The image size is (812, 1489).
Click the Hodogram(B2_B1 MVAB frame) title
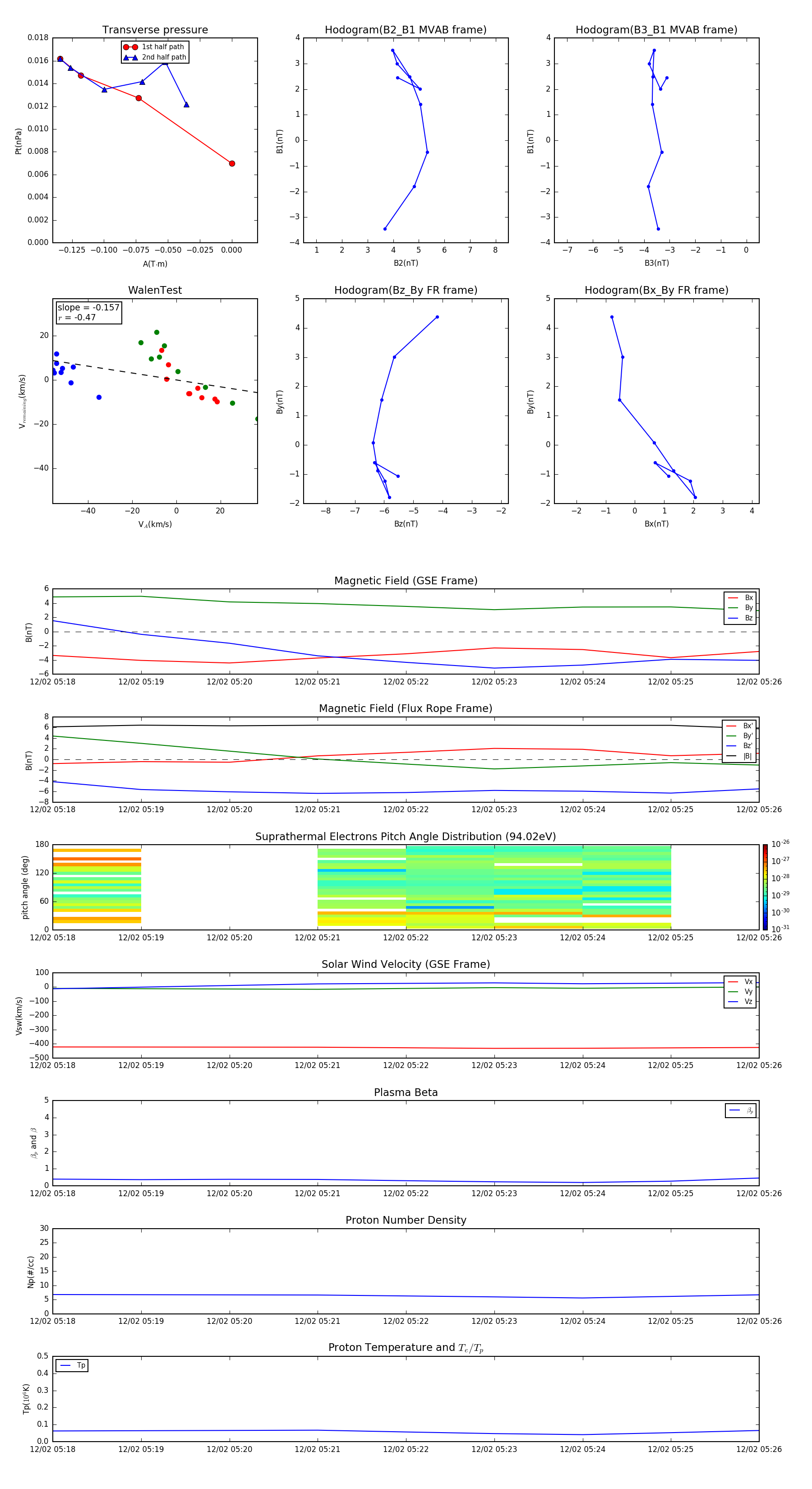coord(406,30)
